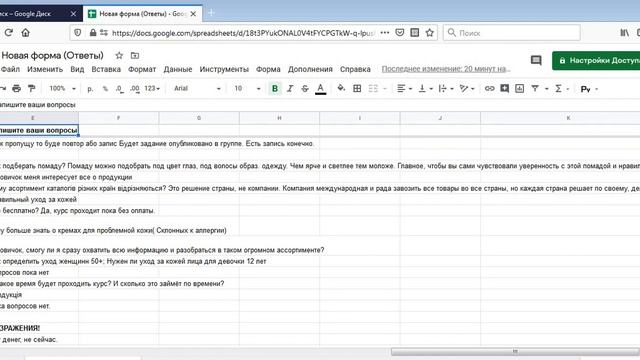The height and width of the screenshot is (360, 640).
Task: Format as currency with the р. button
Action: (90, 89)
